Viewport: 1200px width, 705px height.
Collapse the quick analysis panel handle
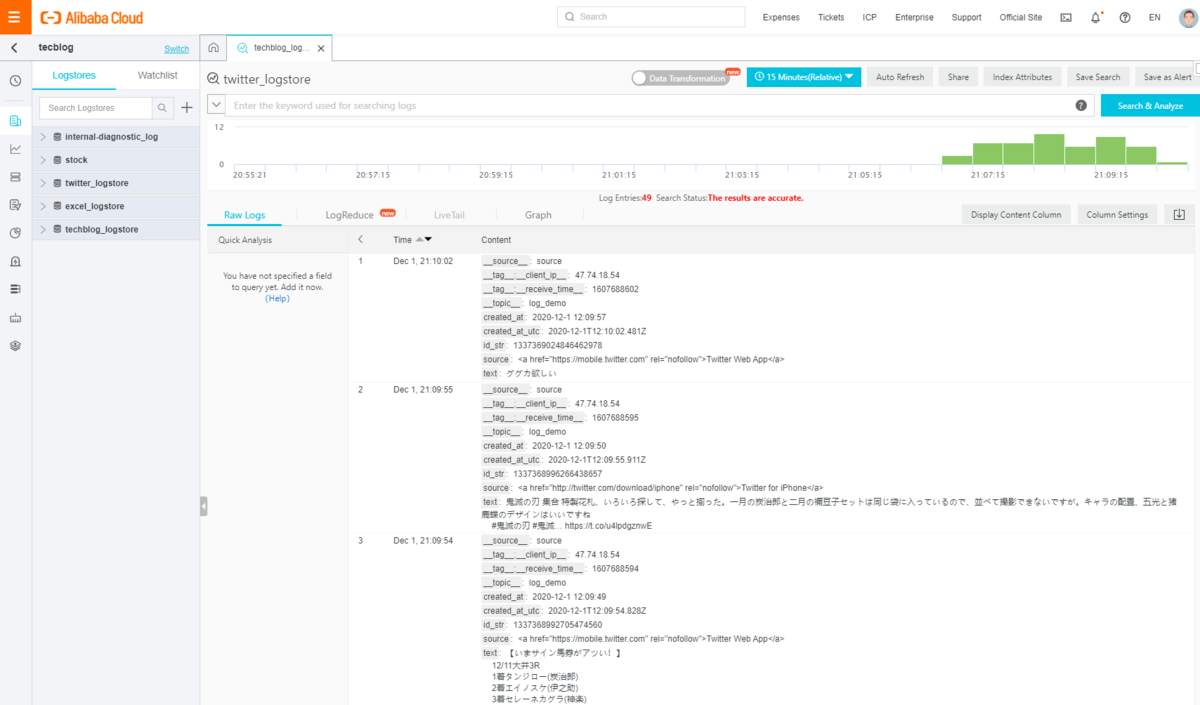[203, 506]
